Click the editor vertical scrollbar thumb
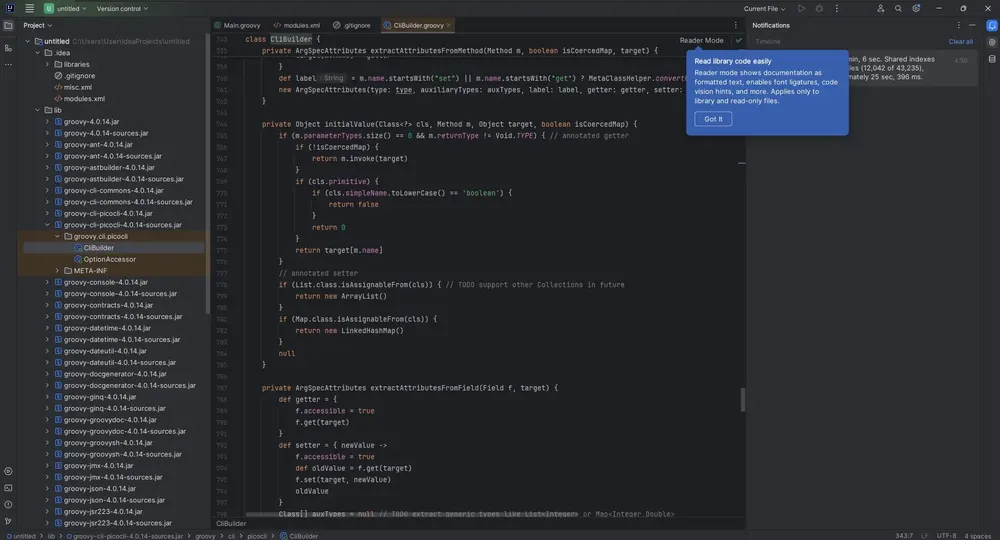The image size is (1000, 540). (742, 400)
